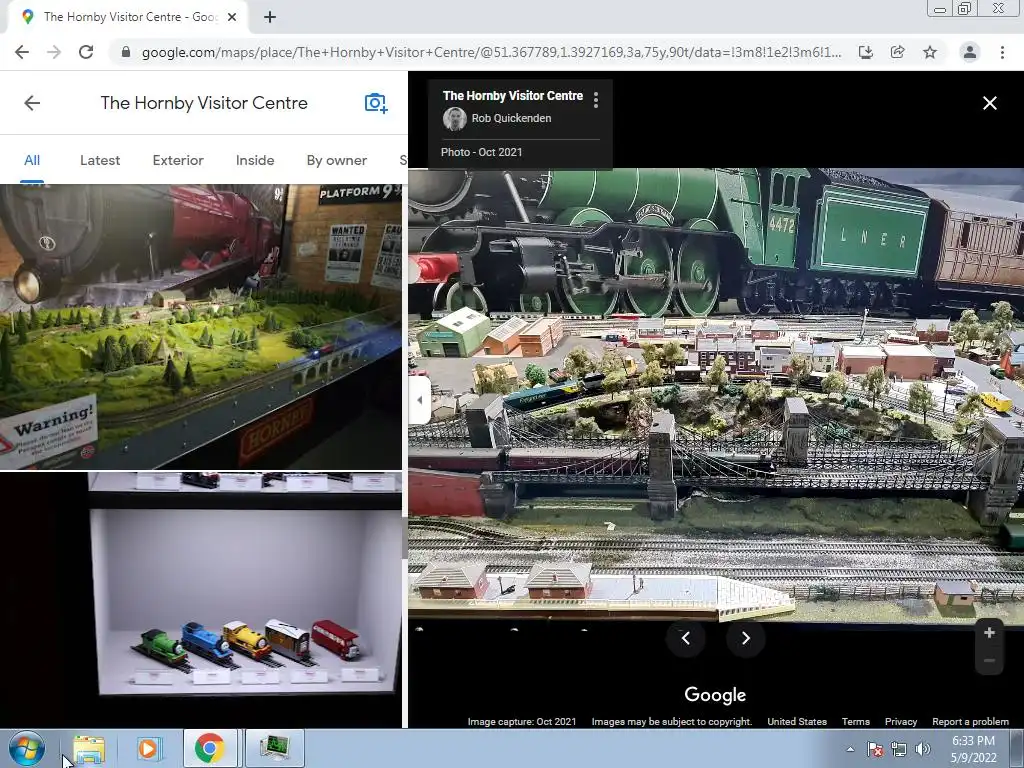1024x768 pixels.
Task: Switch to the Inside tab
Action: (255, 160)
